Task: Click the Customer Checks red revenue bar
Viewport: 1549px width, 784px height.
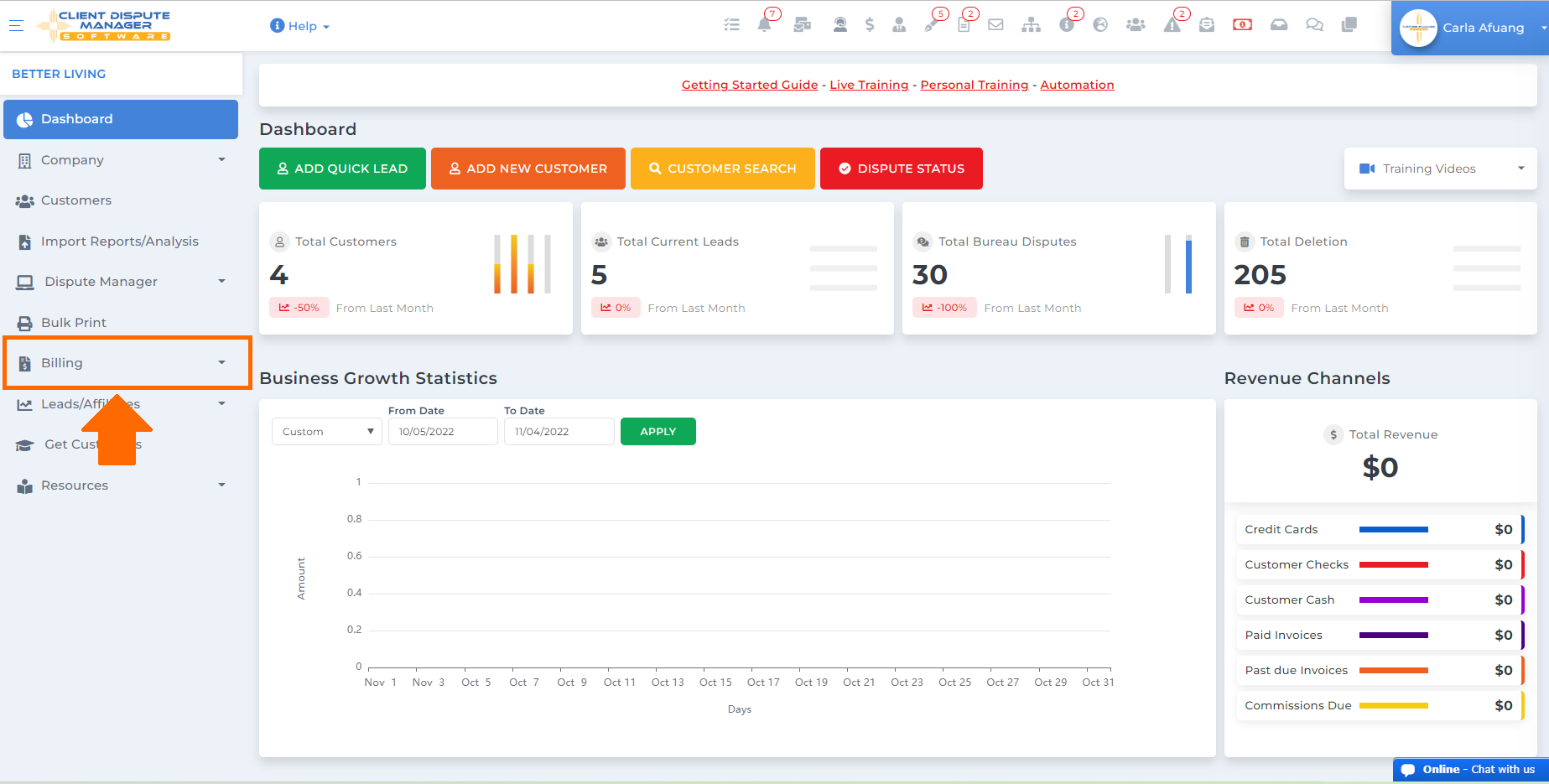Action: point(1394,565)
